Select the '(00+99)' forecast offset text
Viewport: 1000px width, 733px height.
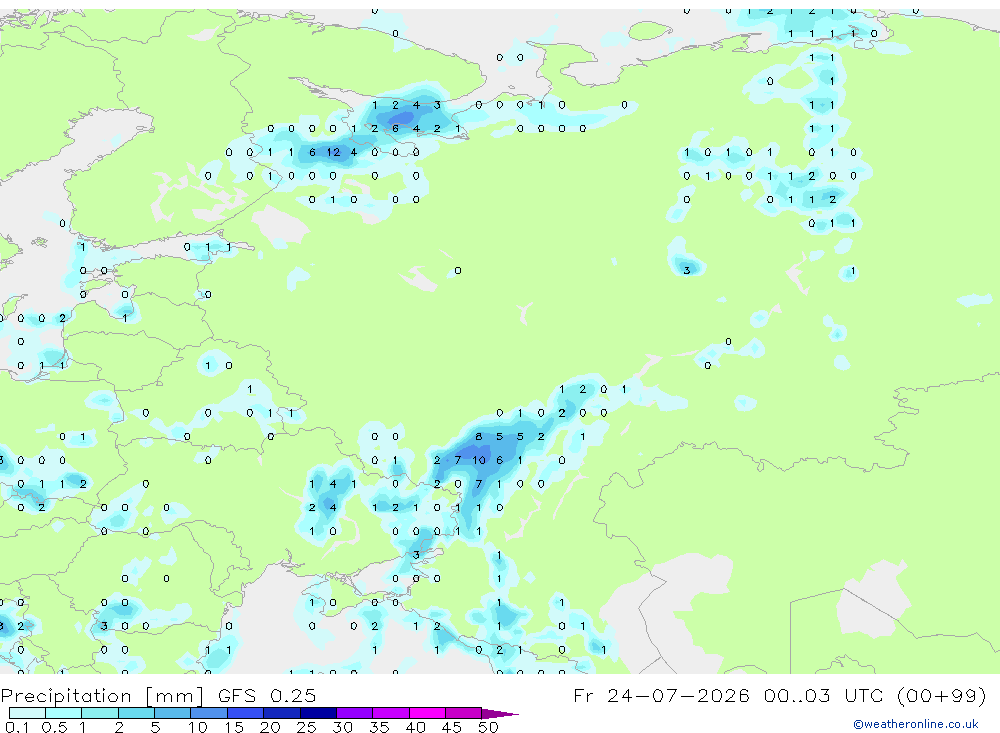tap(941, 695)
